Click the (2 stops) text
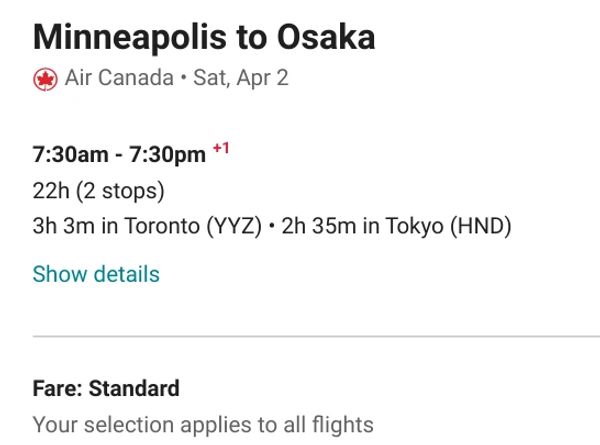Viewport: 600px width, 445px height. 121,190
